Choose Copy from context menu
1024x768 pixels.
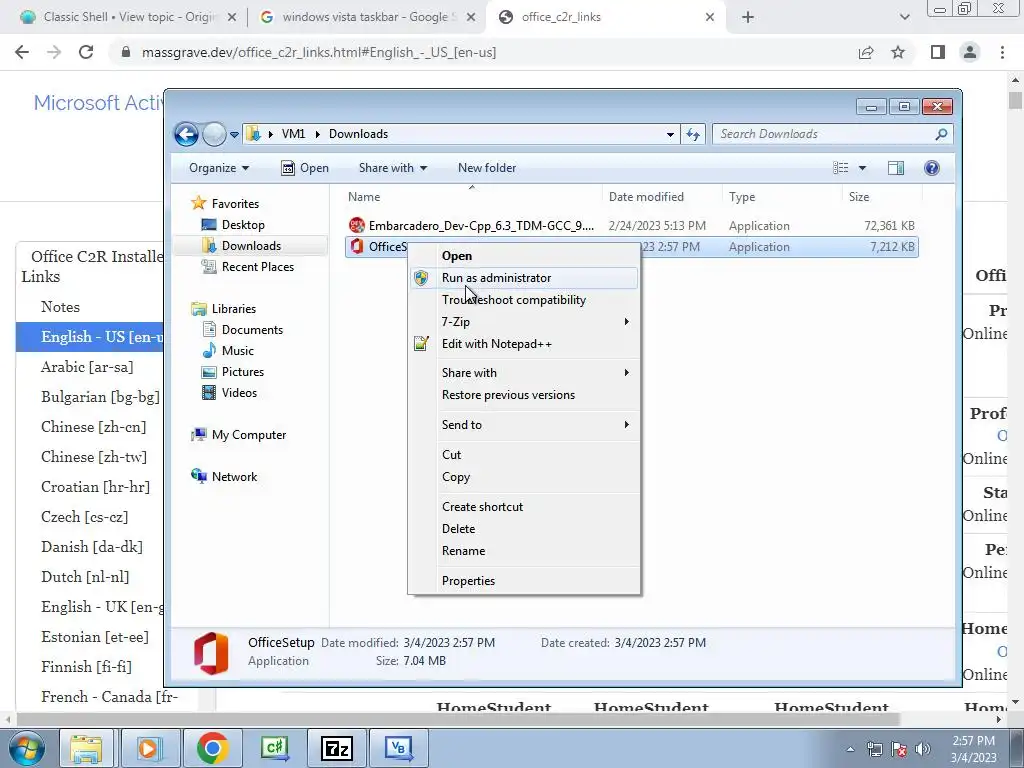524,477
